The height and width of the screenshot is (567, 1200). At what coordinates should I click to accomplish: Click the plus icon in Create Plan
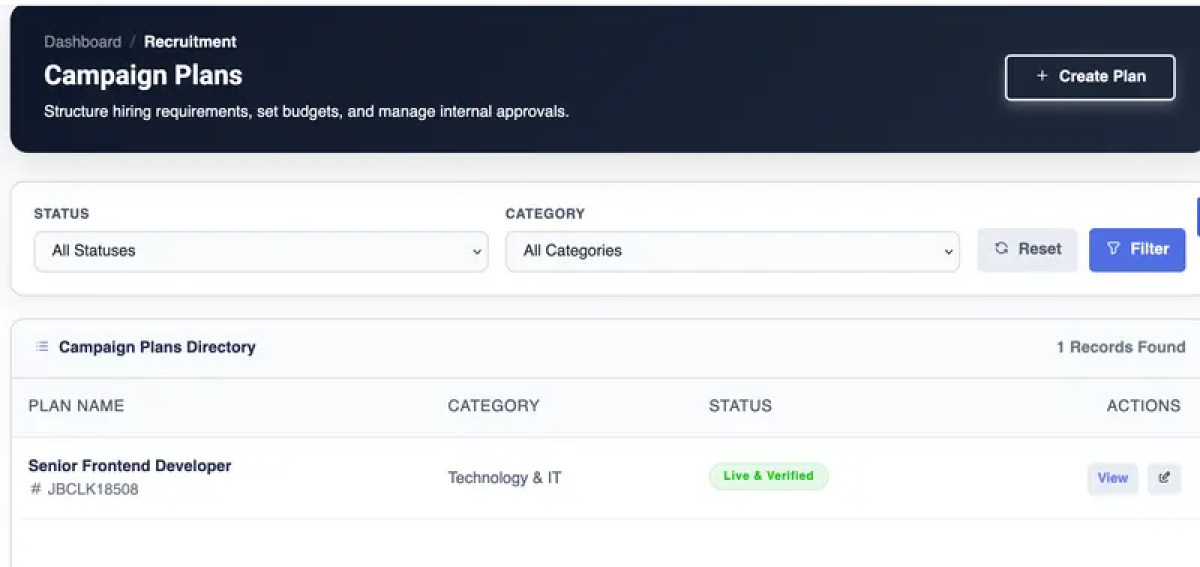[x=1042, y=76]
